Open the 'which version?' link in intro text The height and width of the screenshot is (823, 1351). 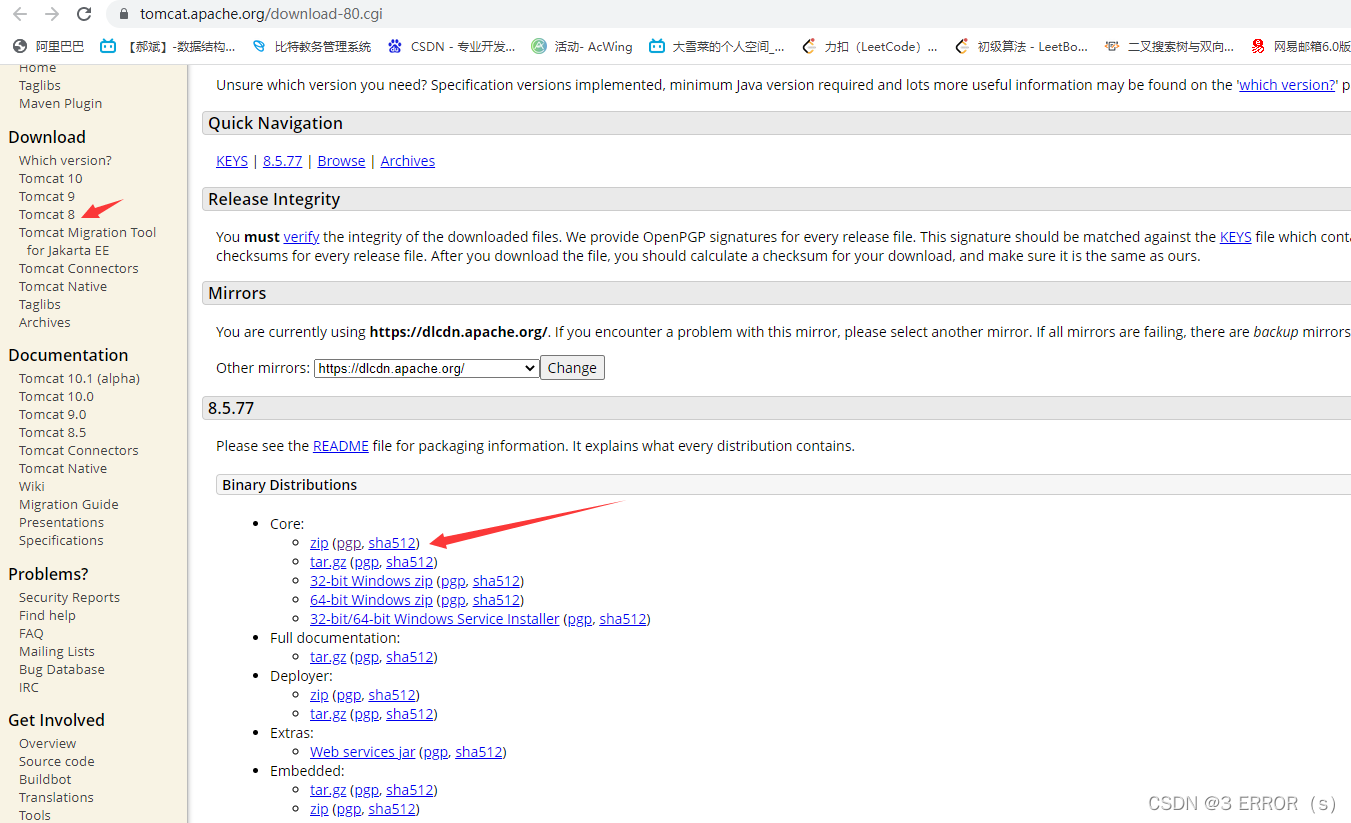1286,85
